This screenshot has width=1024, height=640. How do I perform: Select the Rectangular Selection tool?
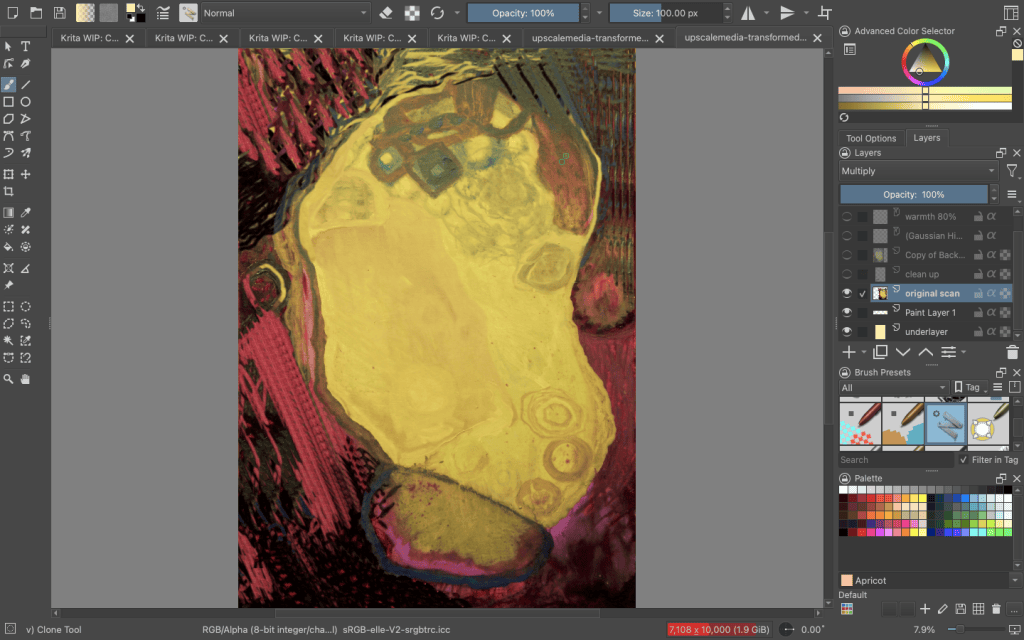(x=8, y=306)
